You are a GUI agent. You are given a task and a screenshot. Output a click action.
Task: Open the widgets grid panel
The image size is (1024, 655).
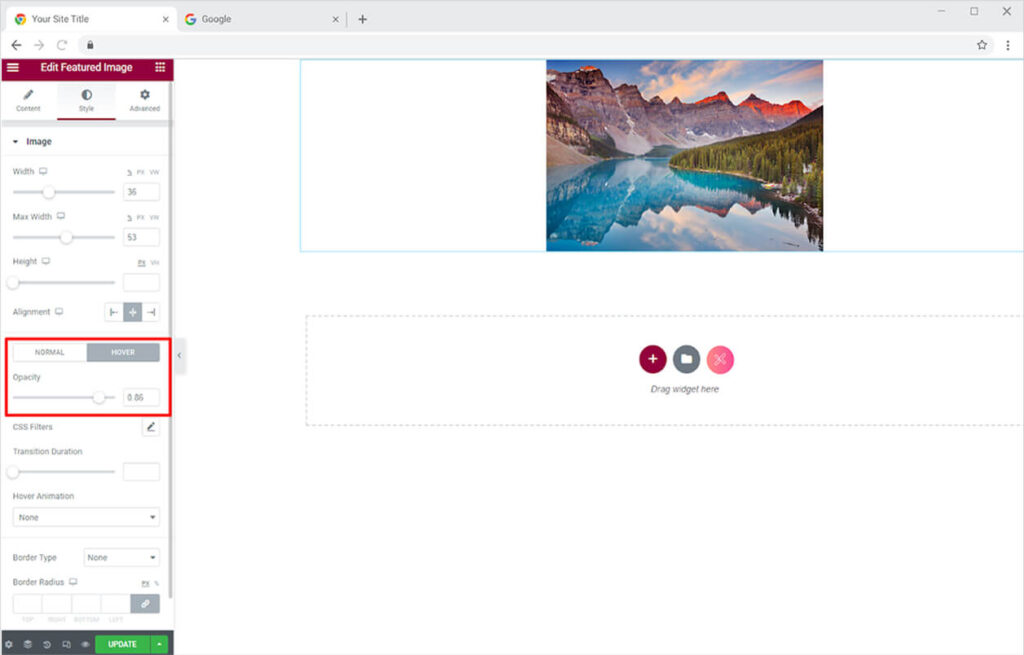[160, 67]
